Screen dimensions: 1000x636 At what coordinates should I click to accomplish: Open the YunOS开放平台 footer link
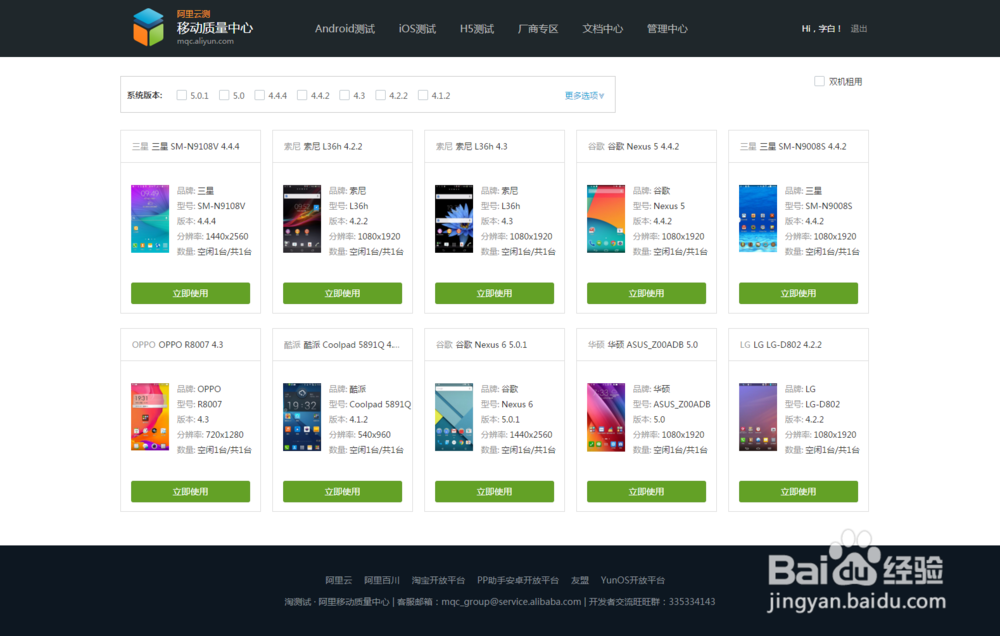pos(633,580)
